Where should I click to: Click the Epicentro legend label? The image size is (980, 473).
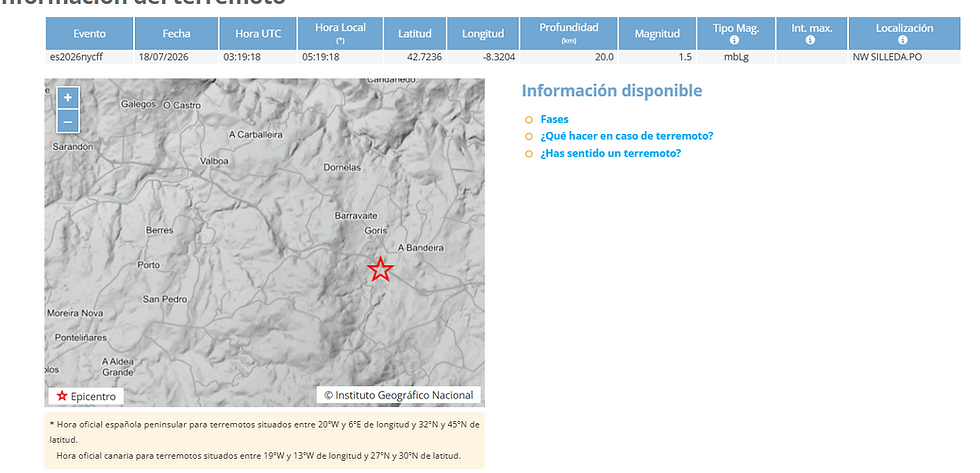coord(93,396)
